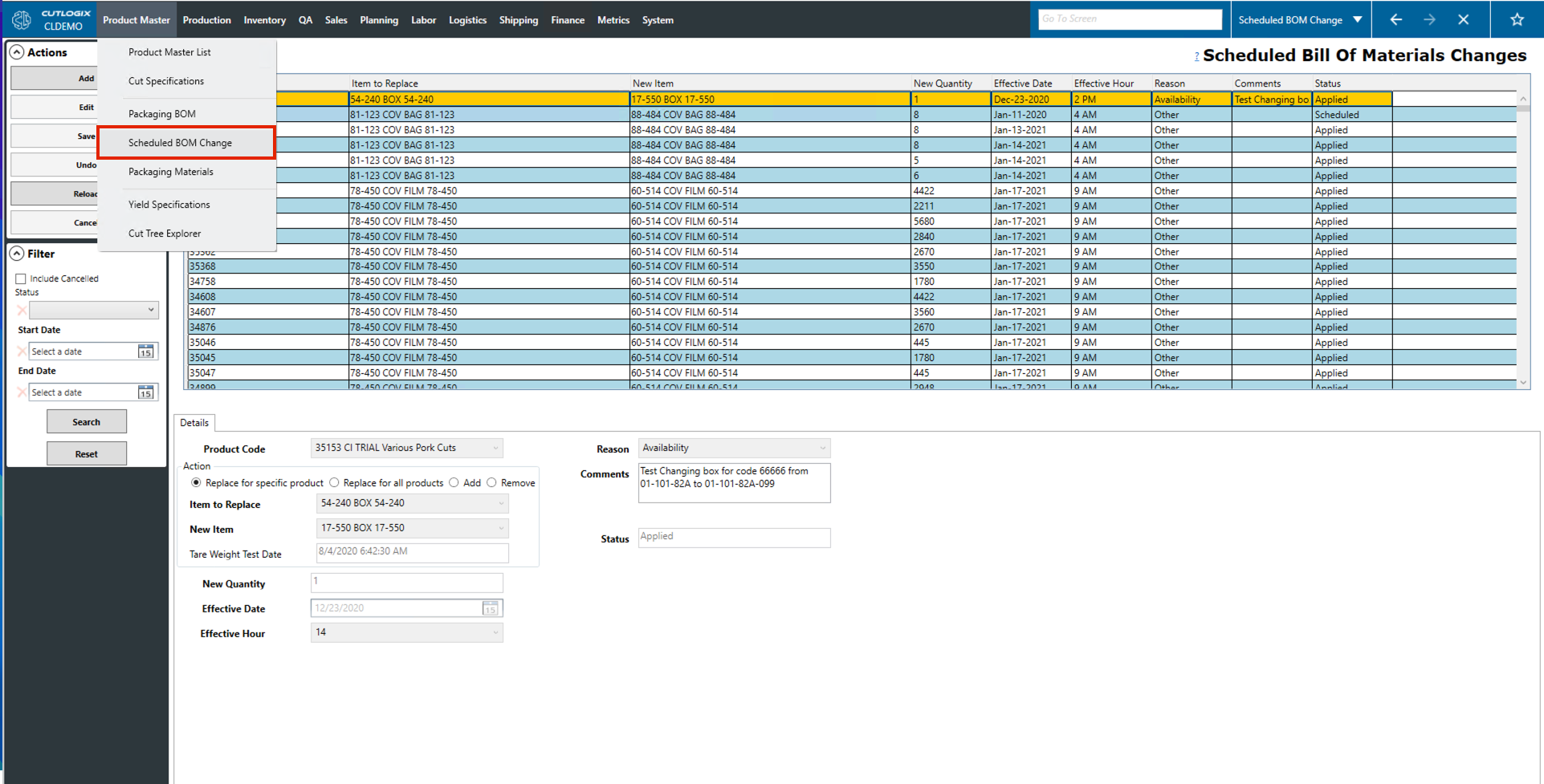
Task: Select the Remove action radio button
Action: tap(491, 483)
